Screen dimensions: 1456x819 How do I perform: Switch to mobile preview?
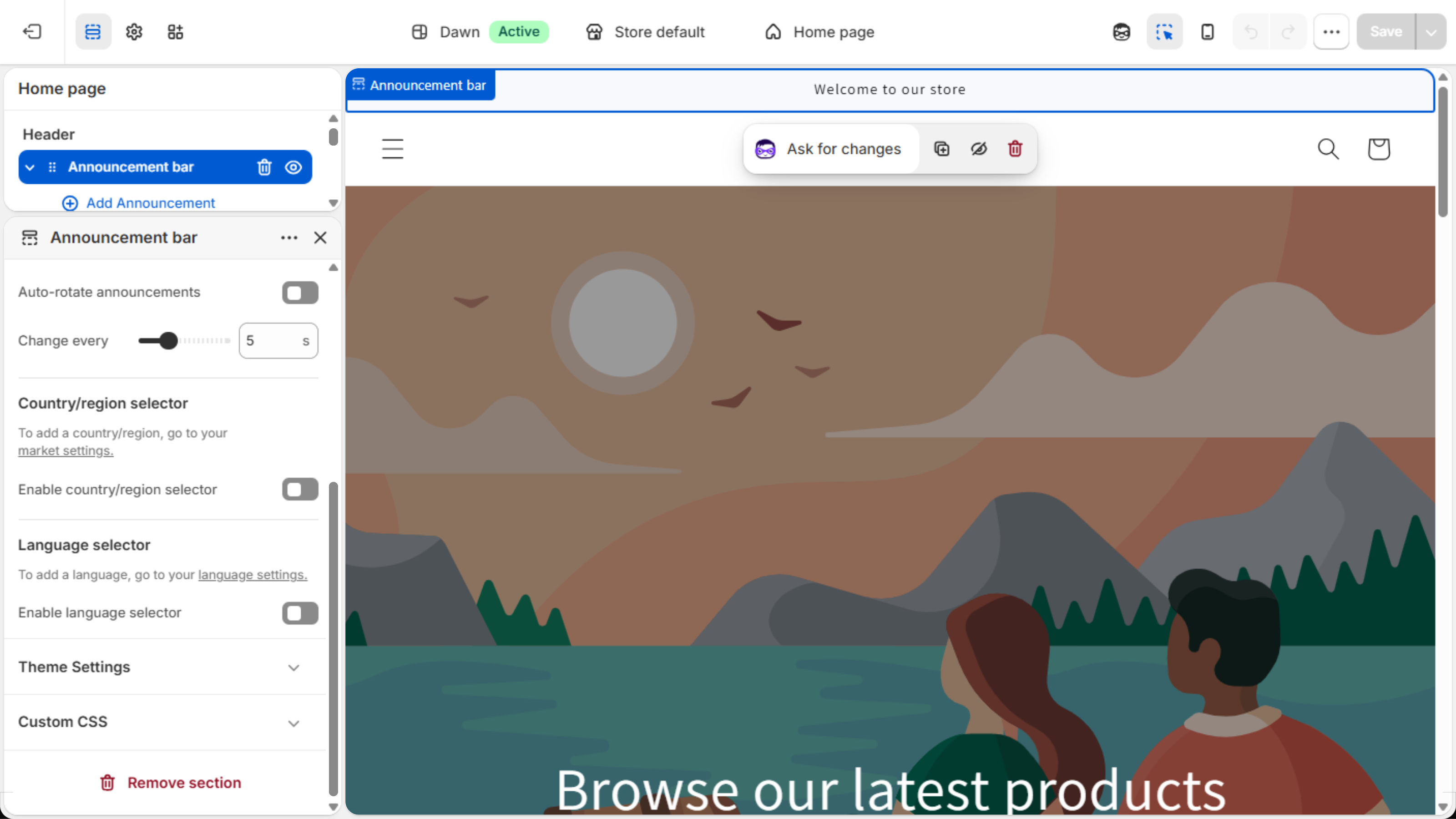point(1207,32)
